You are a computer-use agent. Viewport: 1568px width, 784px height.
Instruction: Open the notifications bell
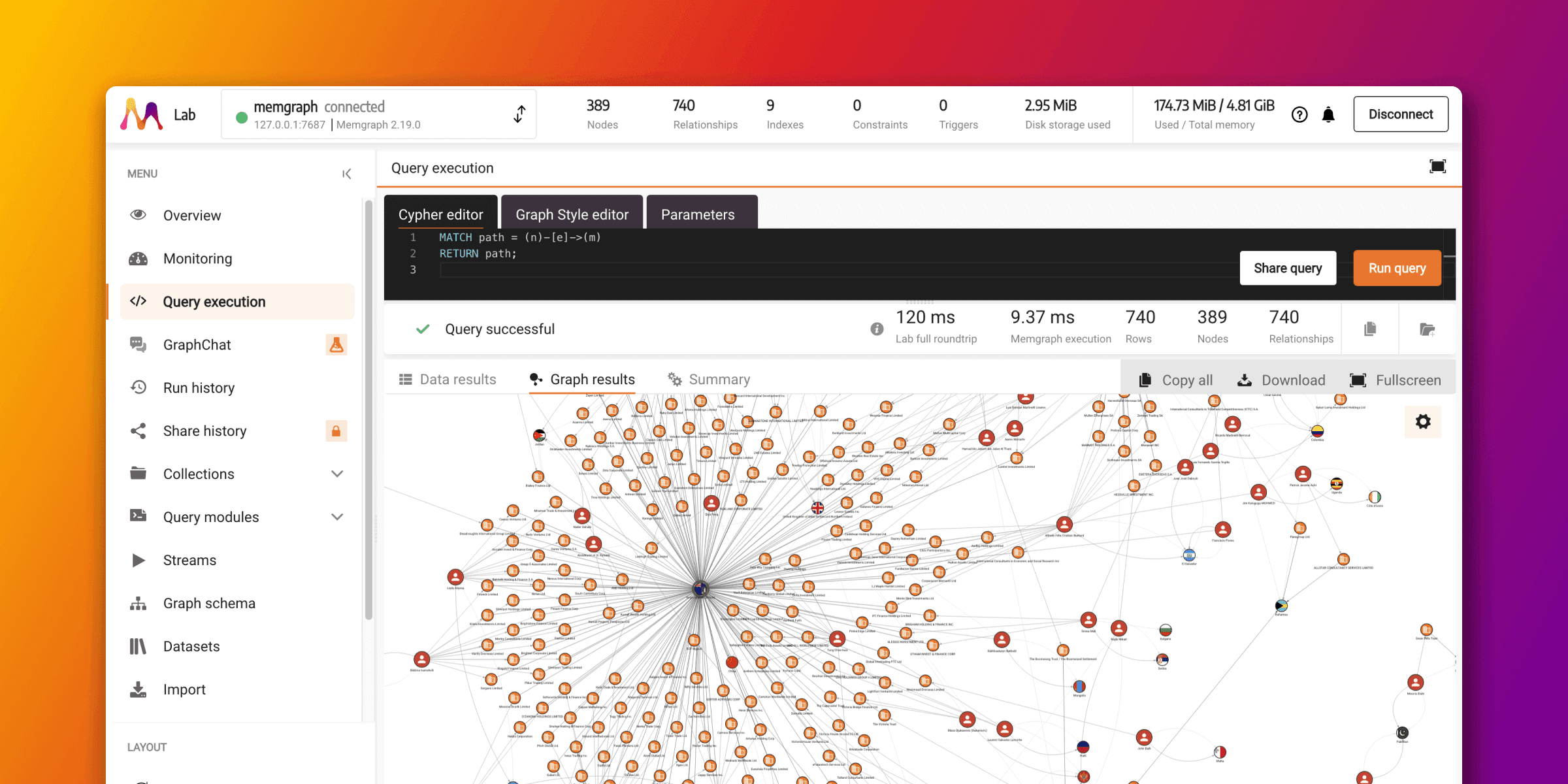[x=1328, y=115]
